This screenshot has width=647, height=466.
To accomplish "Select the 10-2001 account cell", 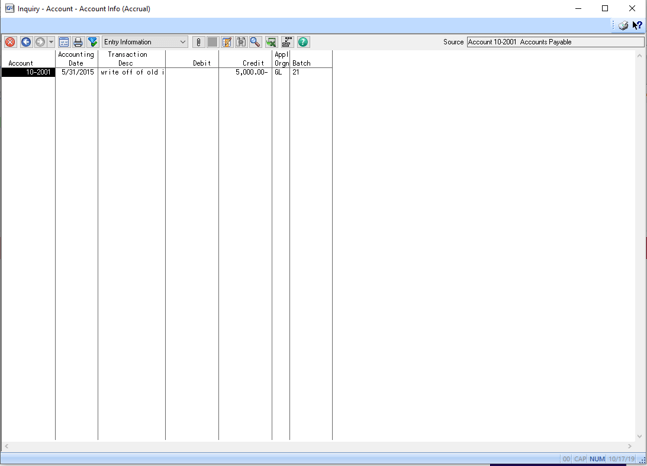I will click(28, 72).
